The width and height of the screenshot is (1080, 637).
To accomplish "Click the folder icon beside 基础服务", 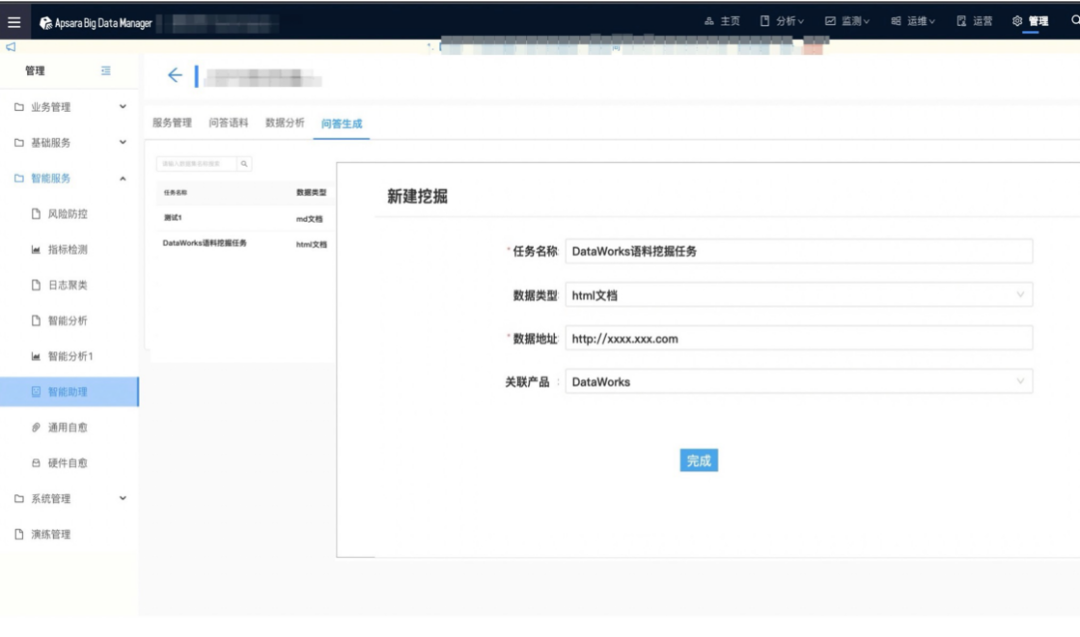I will point(19,143).
